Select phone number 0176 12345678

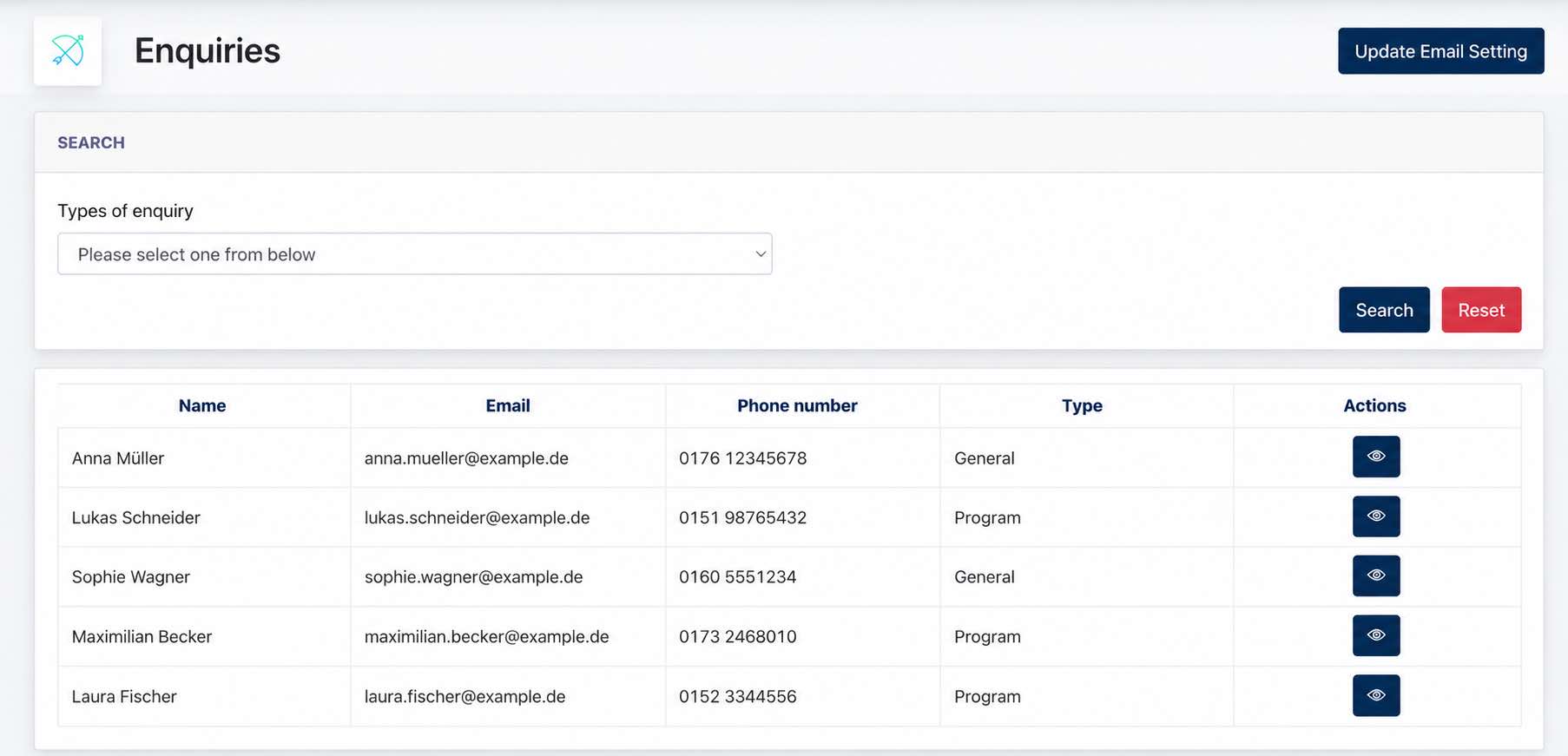(742, 458)
